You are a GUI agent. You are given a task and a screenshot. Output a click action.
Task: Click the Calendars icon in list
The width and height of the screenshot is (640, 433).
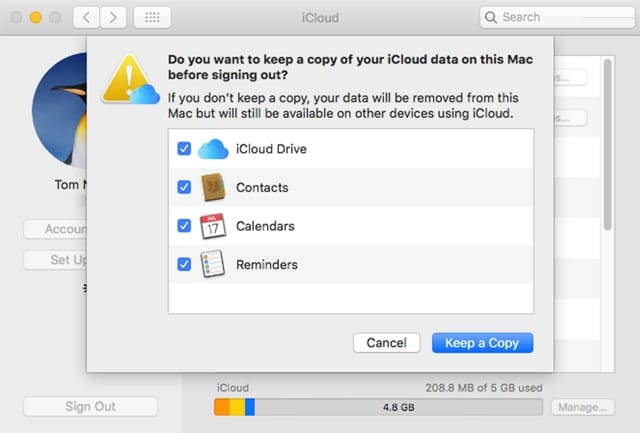[x=213, y=226]
